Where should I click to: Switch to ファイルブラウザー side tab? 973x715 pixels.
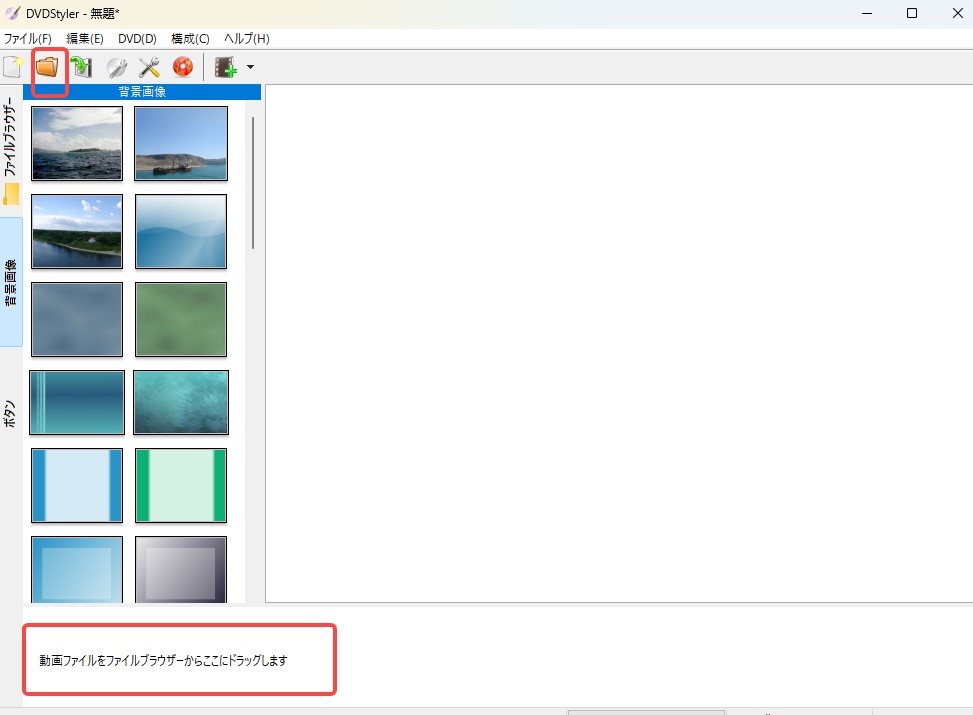pos(11,150)
